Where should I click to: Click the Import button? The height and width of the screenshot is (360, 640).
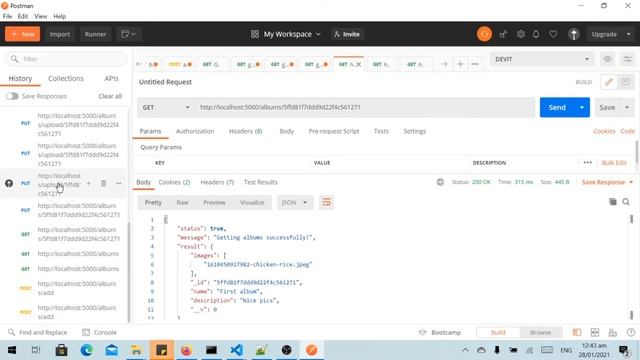pyautogui.click(x=60, y=34)
